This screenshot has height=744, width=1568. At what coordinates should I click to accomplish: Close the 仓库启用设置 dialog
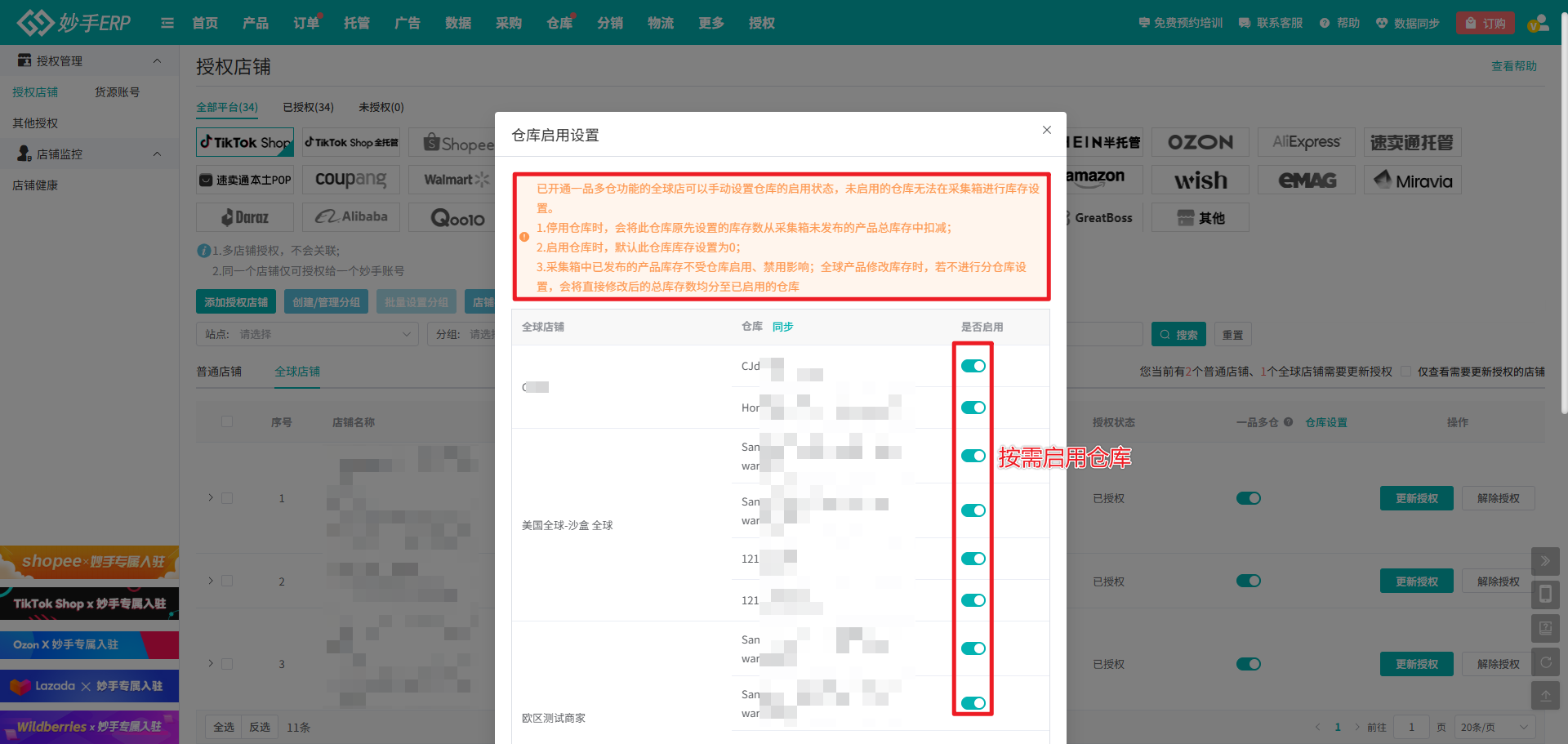coord(1047,130)
